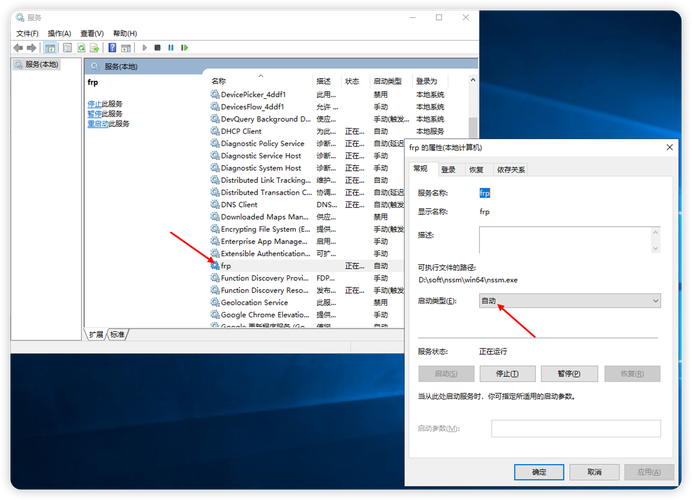Image resolution: width=692 pixels, height=500 pixels.
Task: Click inside the 描述 description text box
Action: click(x=564, y=239)
